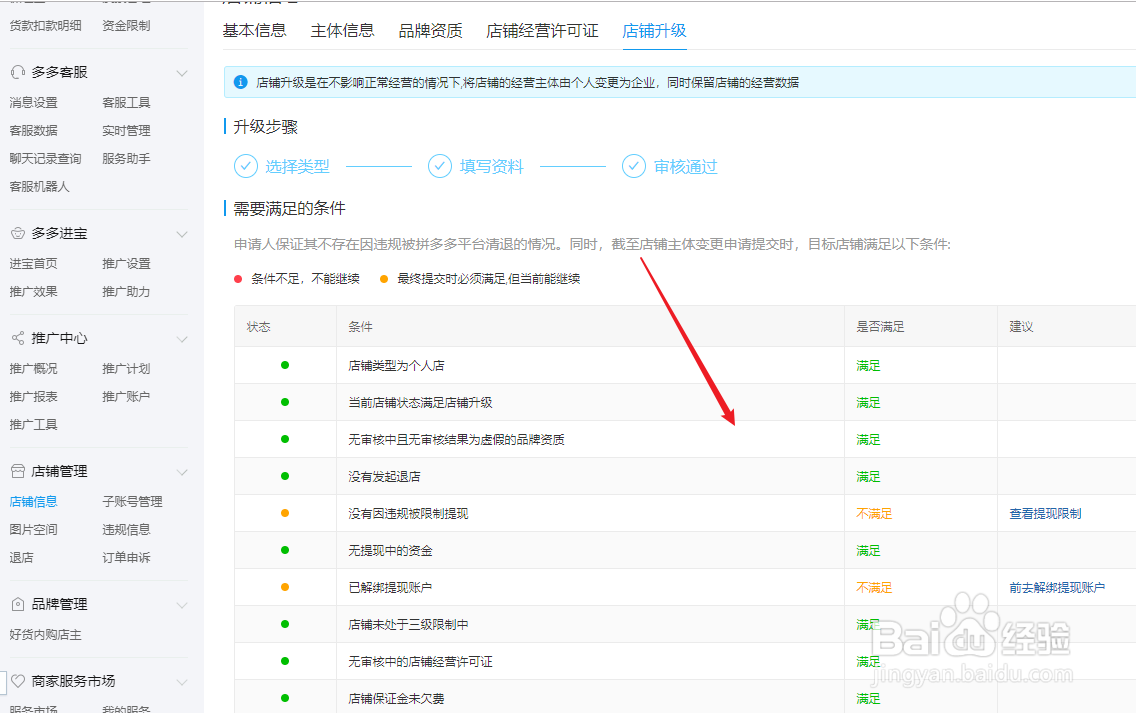Viewport: 1136px width, 713px height.
Task: Open 推广概况 in sidebar
Action: 33,369
